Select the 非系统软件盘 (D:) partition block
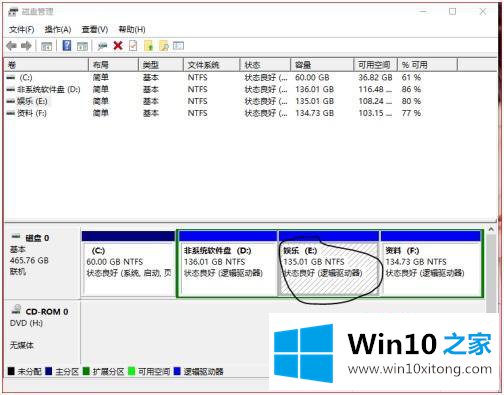This screenshot has width=504, height=395. [228, 263]
